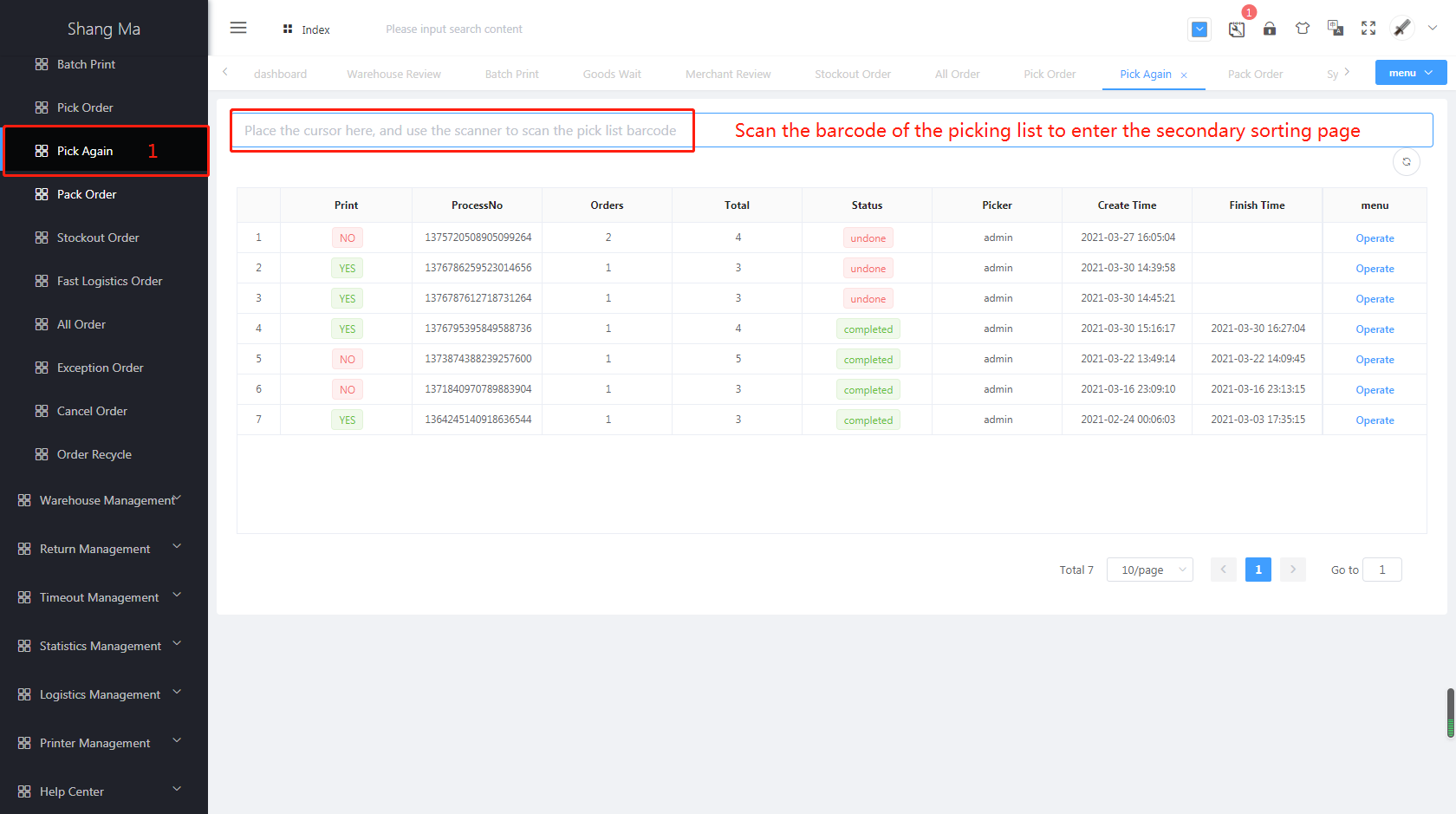Open Fast Logistics Order in the sidebar

coord(104,281)
